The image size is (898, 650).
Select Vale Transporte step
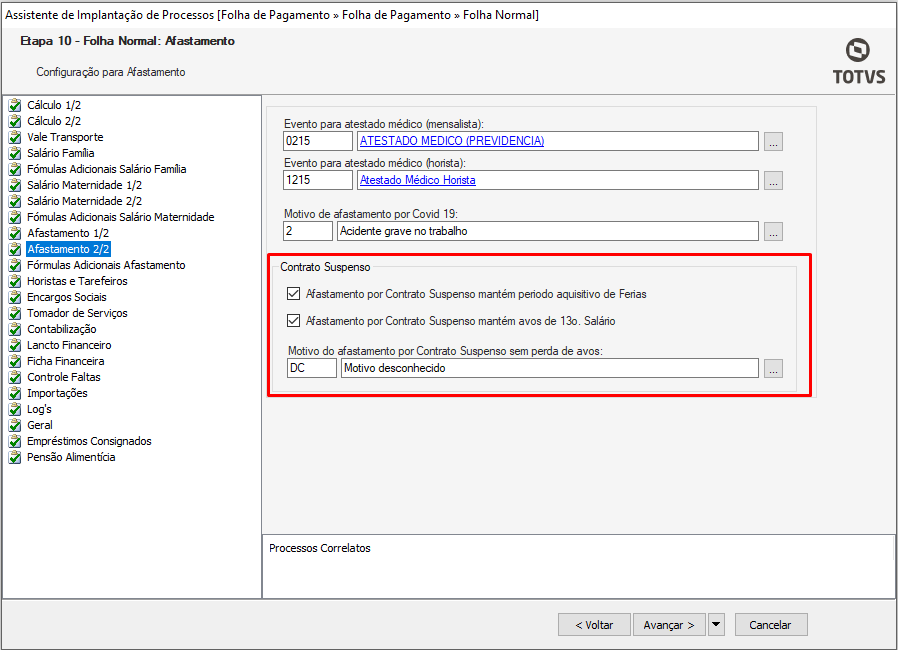[65, 137]
